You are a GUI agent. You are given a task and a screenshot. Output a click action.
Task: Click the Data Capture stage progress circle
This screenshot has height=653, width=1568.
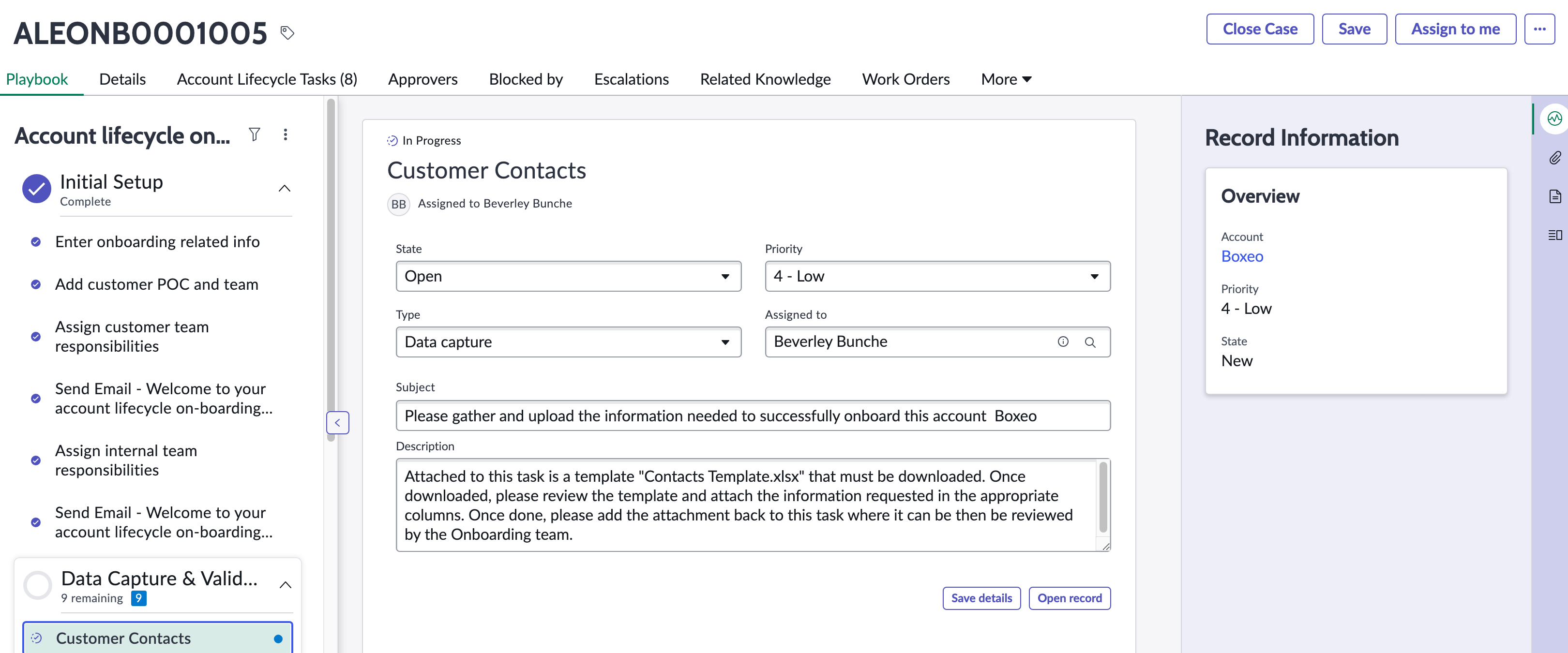point(38,585)
